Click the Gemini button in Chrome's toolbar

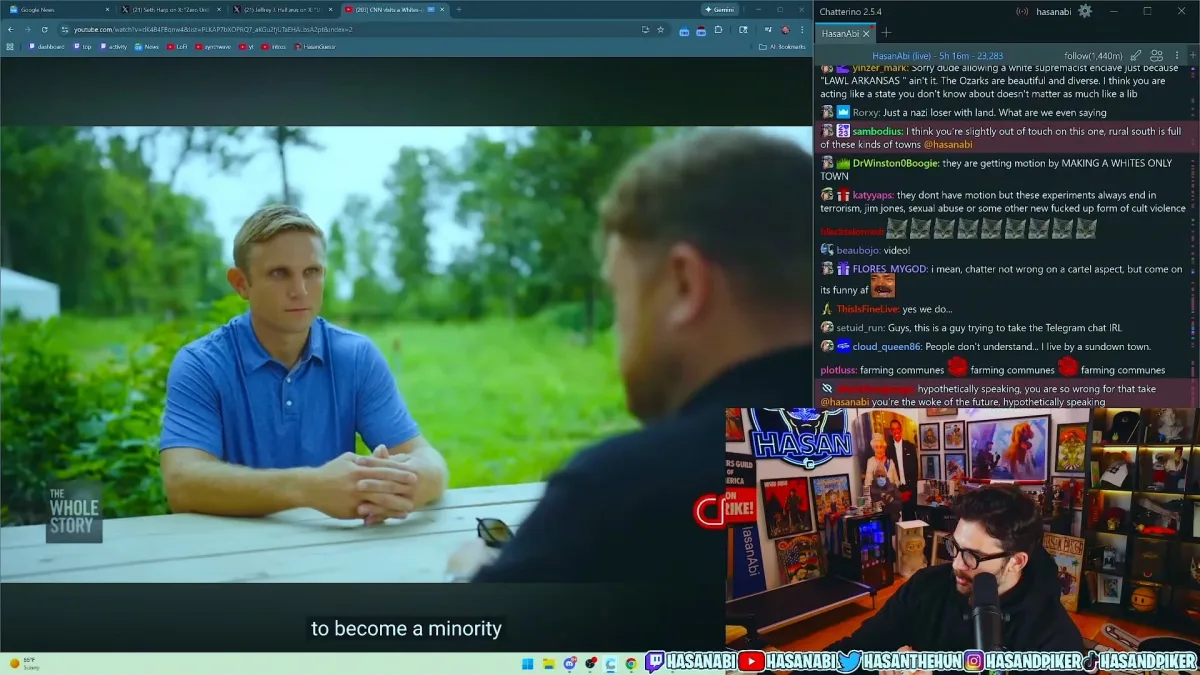[720, 9]
